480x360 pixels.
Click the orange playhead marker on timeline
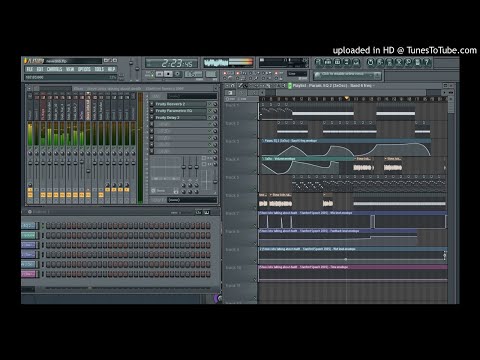(x=347, y=98)
